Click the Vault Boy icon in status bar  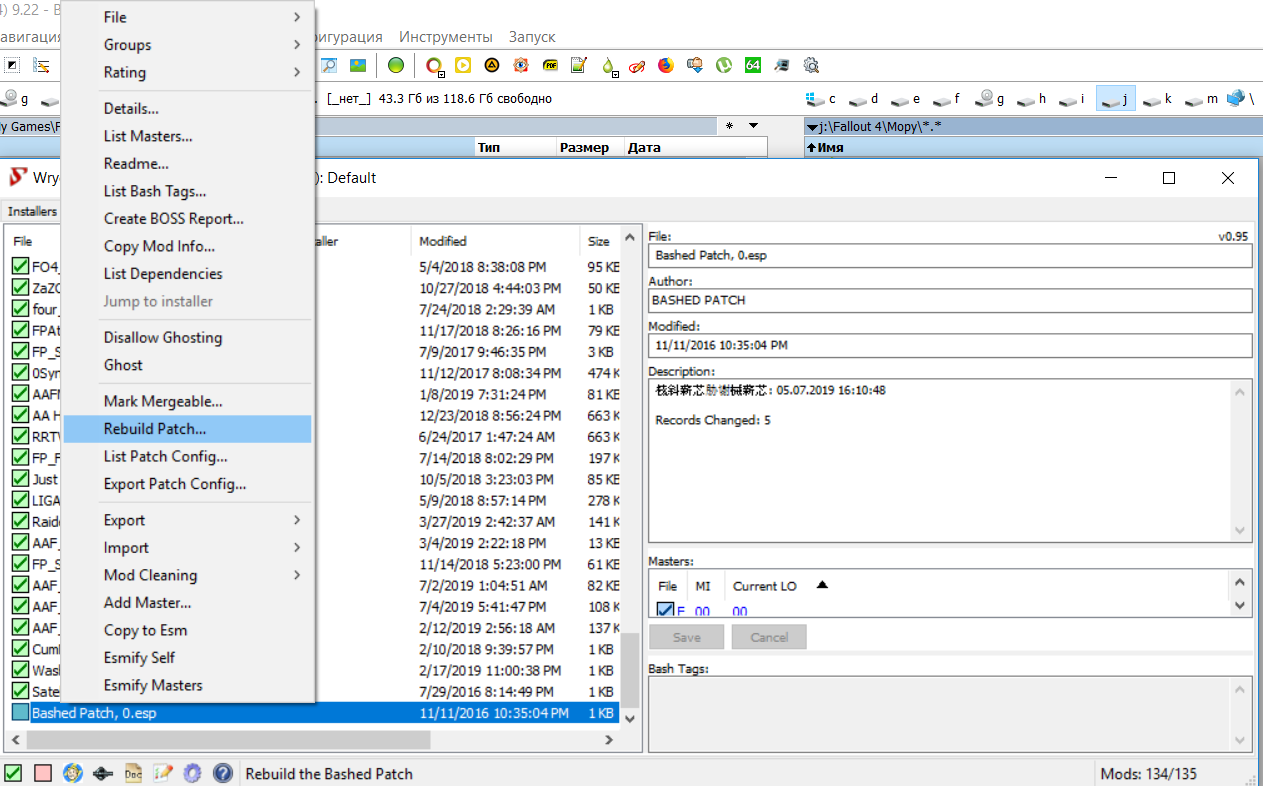click(72, 773)
